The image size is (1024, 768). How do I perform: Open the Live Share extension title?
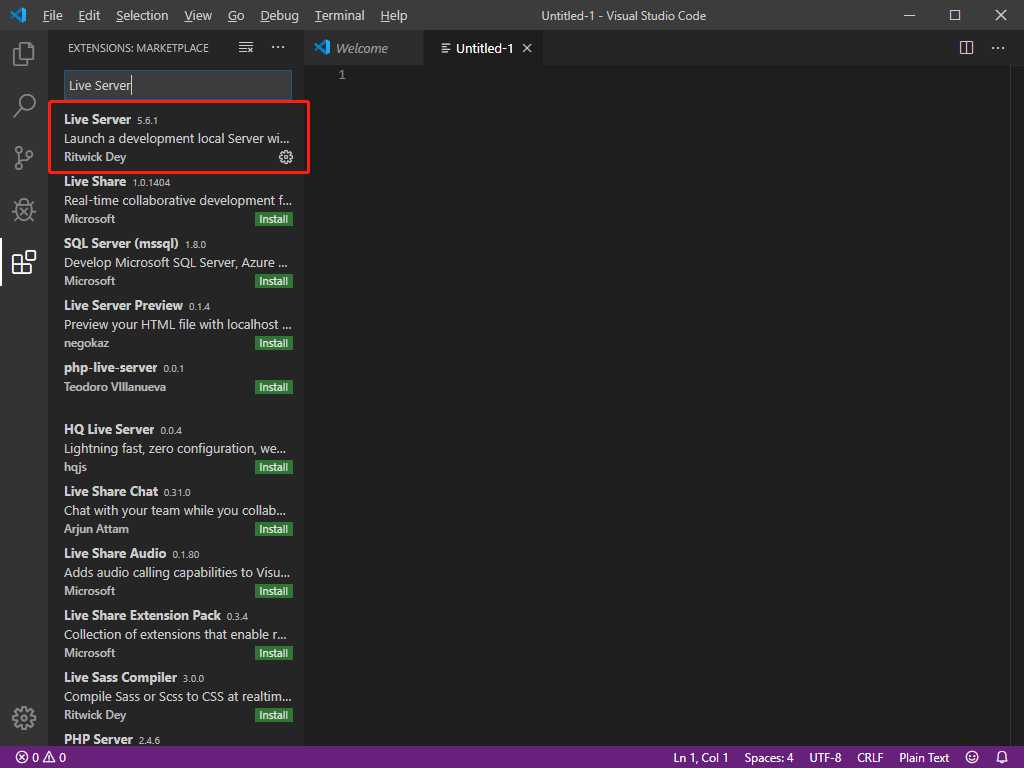click(95, 182)
